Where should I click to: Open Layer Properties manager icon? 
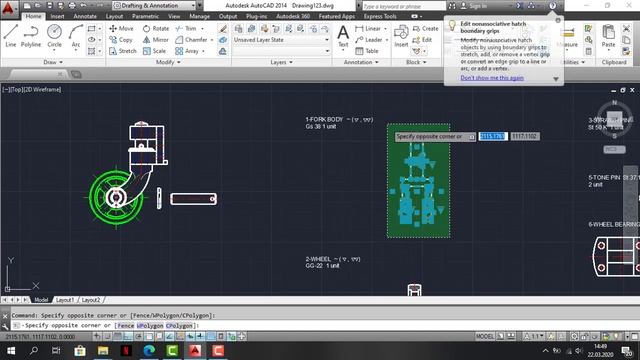click(x=239, y=29)
